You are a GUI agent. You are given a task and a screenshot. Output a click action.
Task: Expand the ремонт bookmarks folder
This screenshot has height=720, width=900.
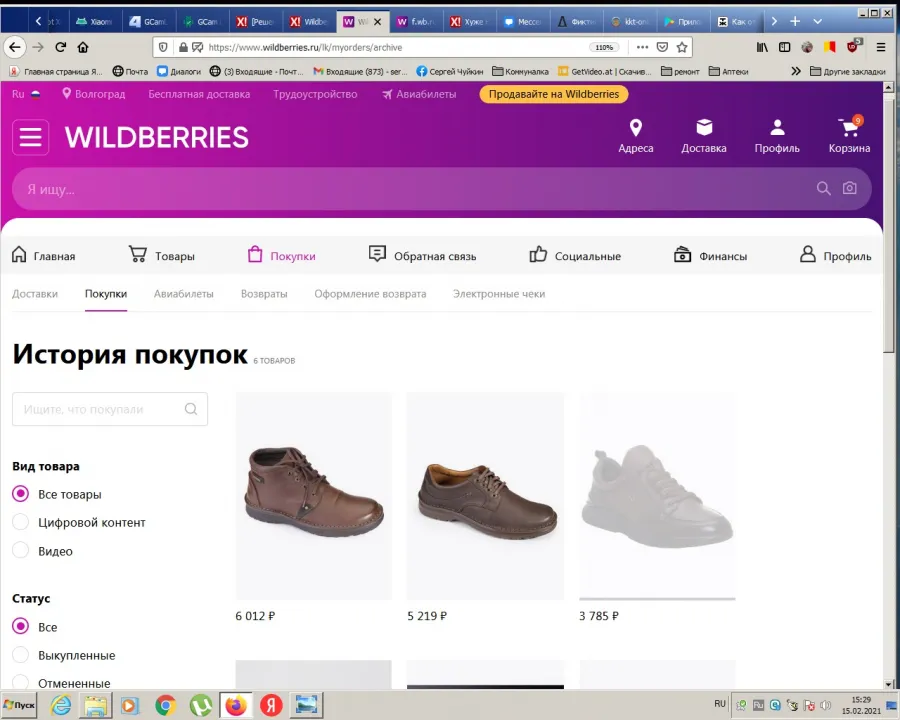point(680,71)
